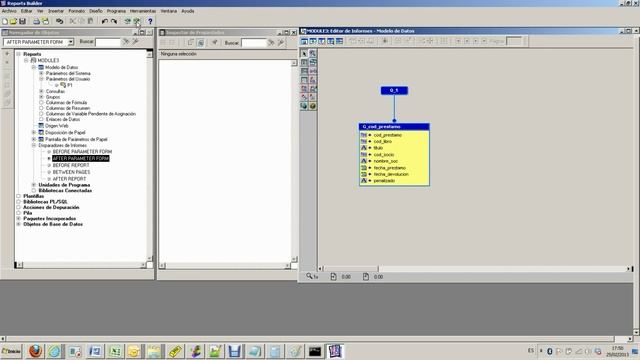Expand Objetos de Base de Datos node
Image resolution: width=640 pixels, height=360 pixels.
pyautogui.click(x=18, y=224)
